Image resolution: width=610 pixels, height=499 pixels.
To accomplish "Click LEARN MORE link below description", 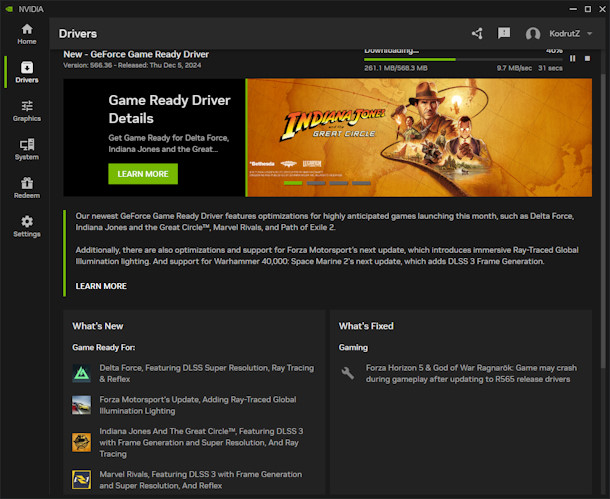I will pyautogui.click(x=101, y=286).
